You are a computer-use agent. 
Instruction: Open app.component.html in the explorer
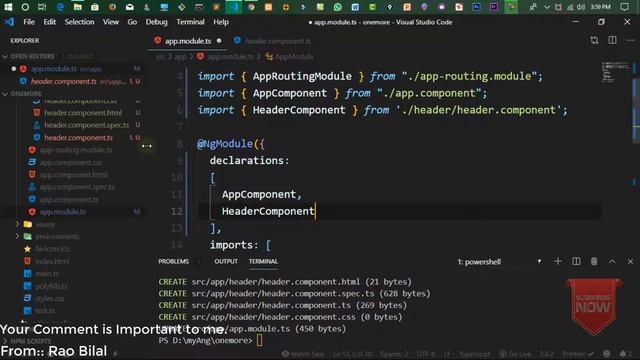tap(73, 175)
